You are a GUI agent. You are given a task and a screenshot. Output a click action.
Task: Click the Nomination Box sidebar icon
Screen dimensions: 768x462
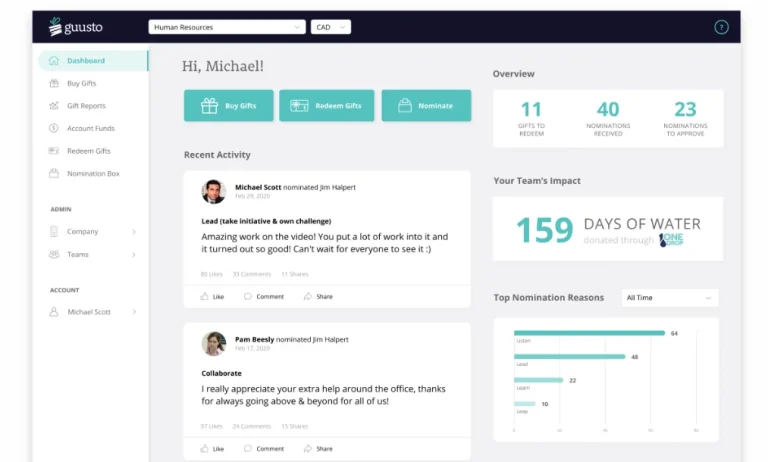(54, 173)
